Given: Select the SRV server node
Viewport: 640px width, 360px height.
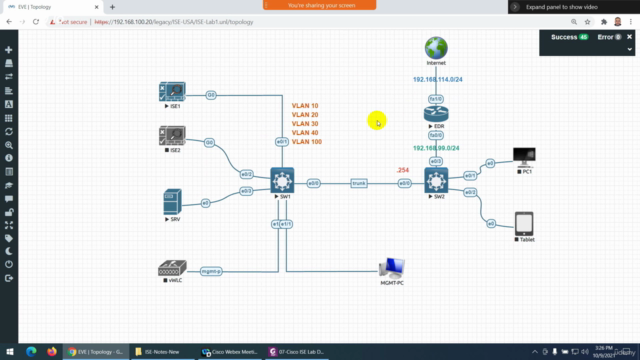Looking at the screenshot, I should (x=172, y=202).
